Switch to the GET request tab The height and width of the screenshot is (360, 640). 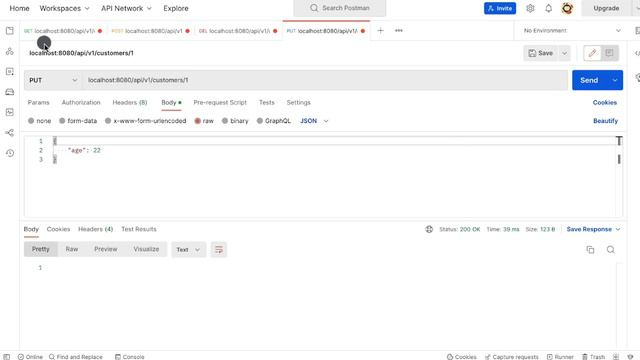[x=63, y=31]
